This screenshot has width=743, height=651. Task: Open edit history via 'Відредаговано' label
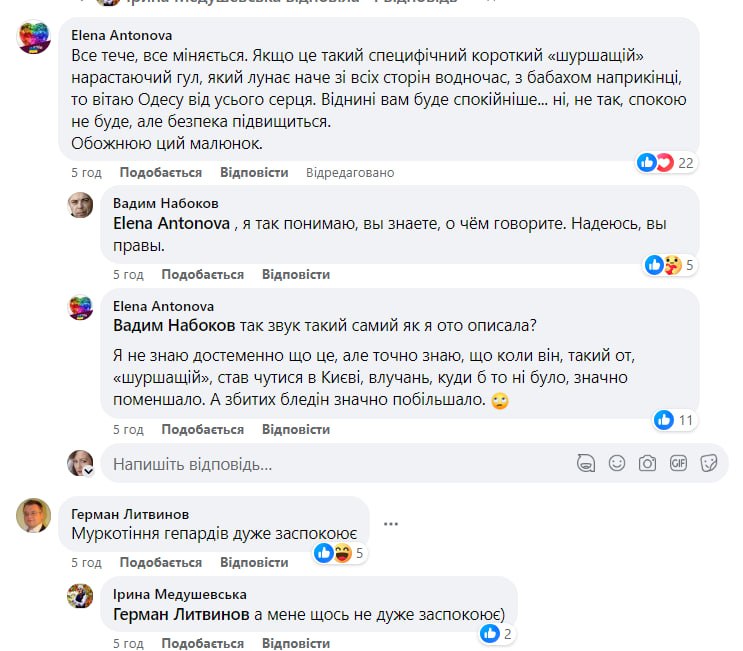click(x=350, y=172)
